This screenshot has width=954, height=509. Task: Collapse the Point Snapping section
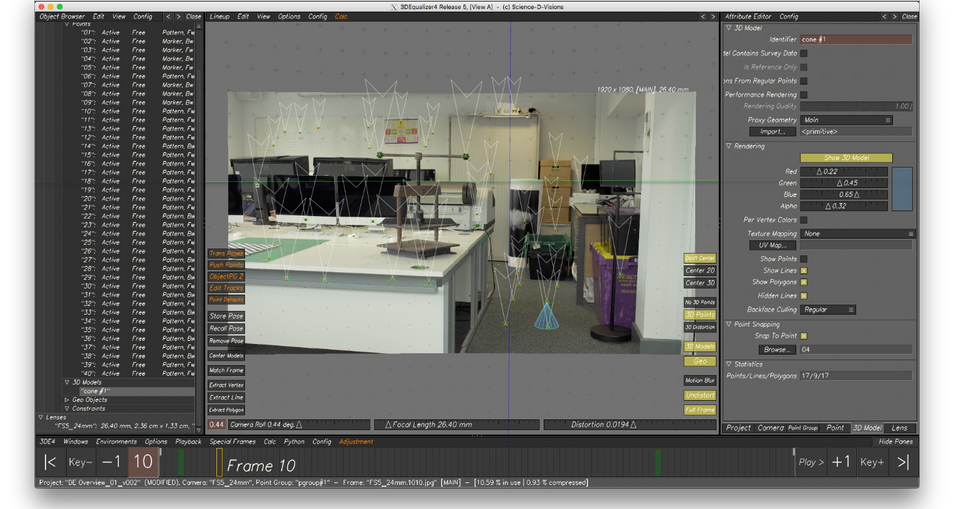[x=729, y=324]
